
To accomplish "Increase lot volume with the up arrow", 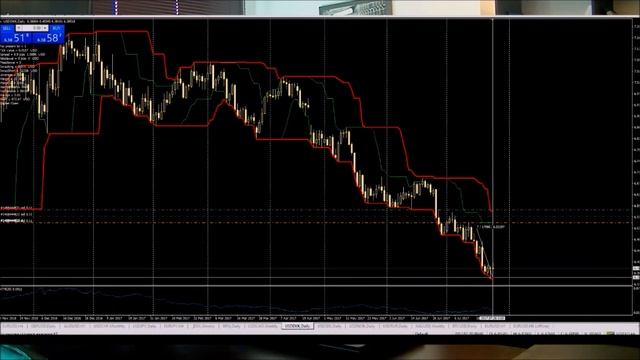I will click(x=45, y=28).
